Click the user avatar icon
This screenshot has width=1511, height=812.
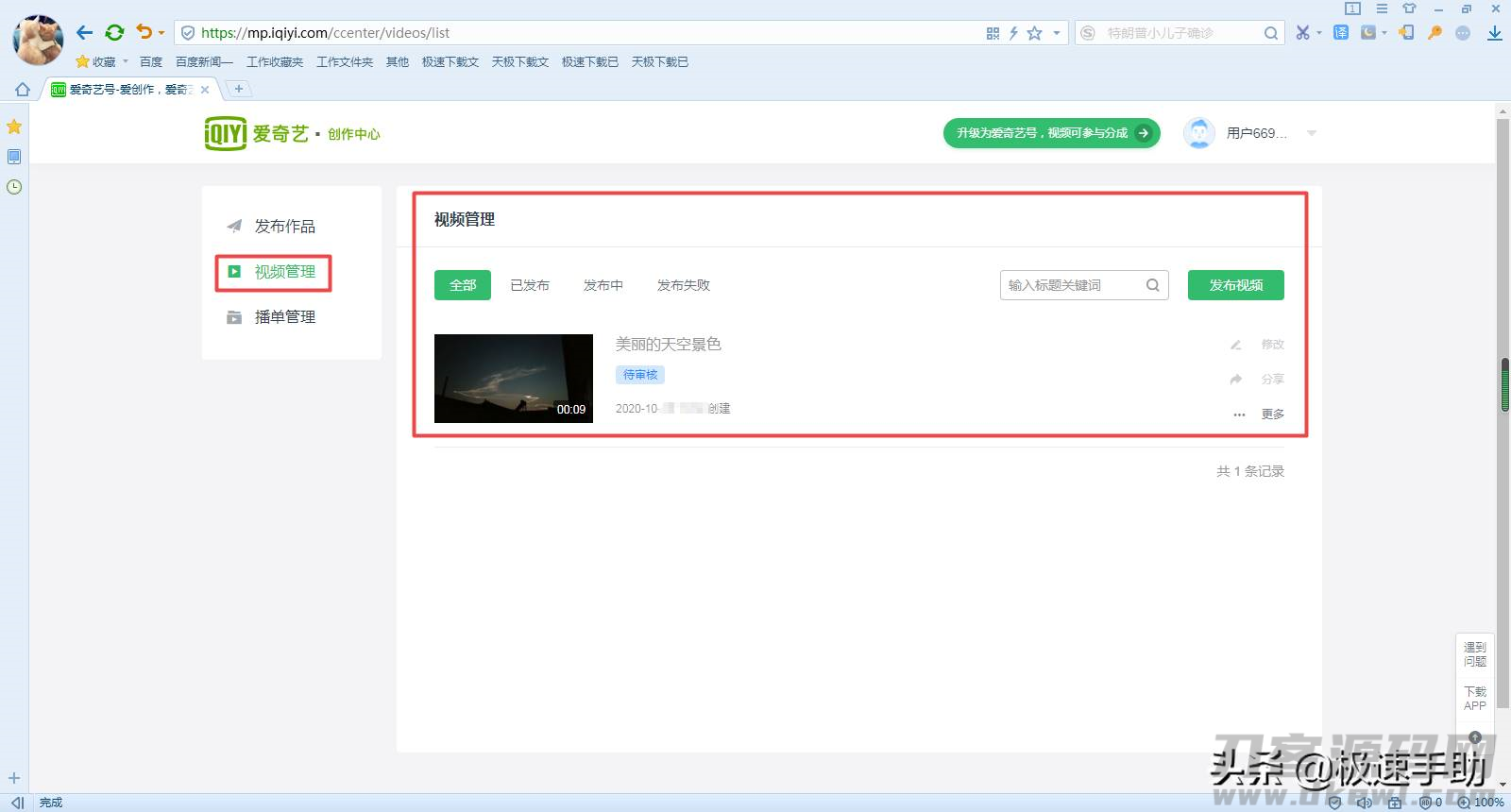[x=1199, y=133]
